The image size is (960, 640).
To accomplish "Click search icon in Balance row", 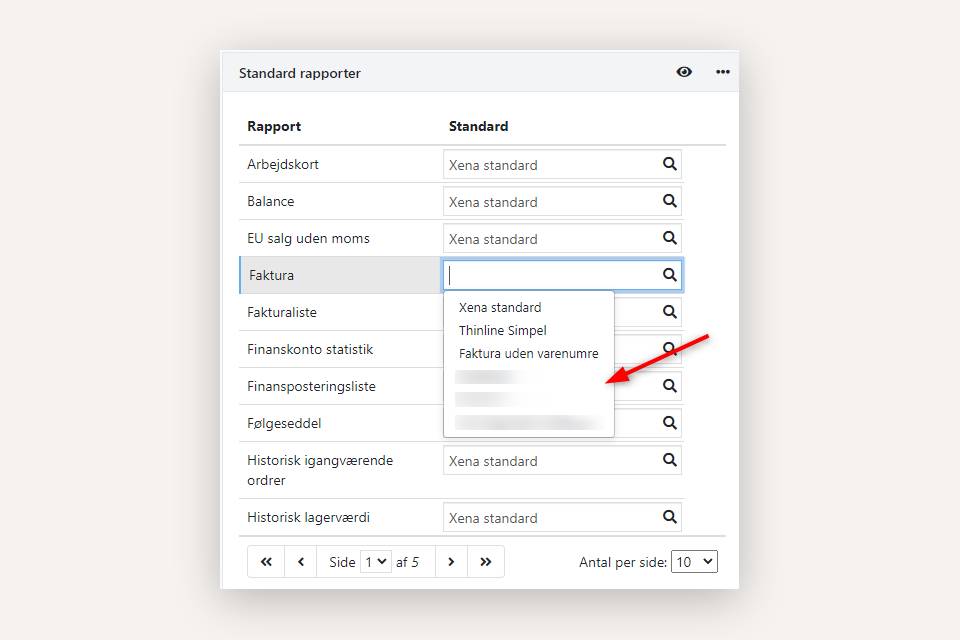I will pyautogui.click(x=670, y=201).
